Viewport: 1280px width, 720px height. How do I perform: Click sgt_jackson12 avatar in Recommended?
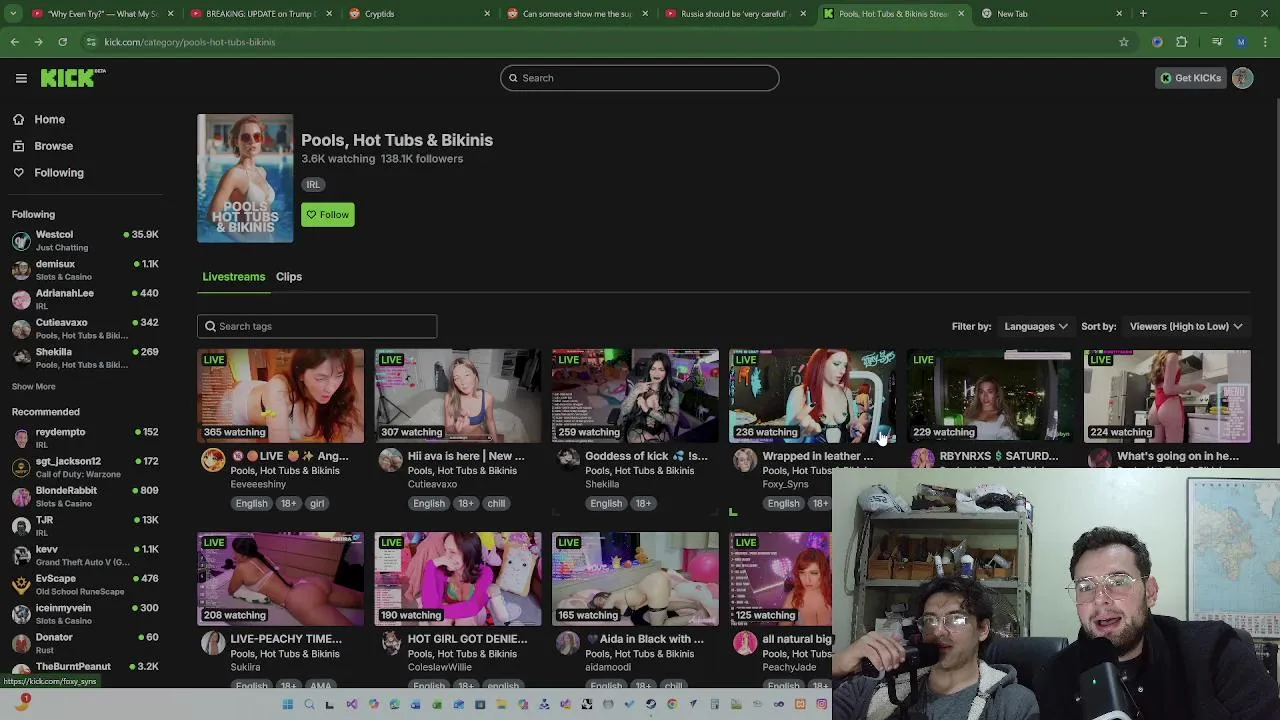[x=21, y=467]
